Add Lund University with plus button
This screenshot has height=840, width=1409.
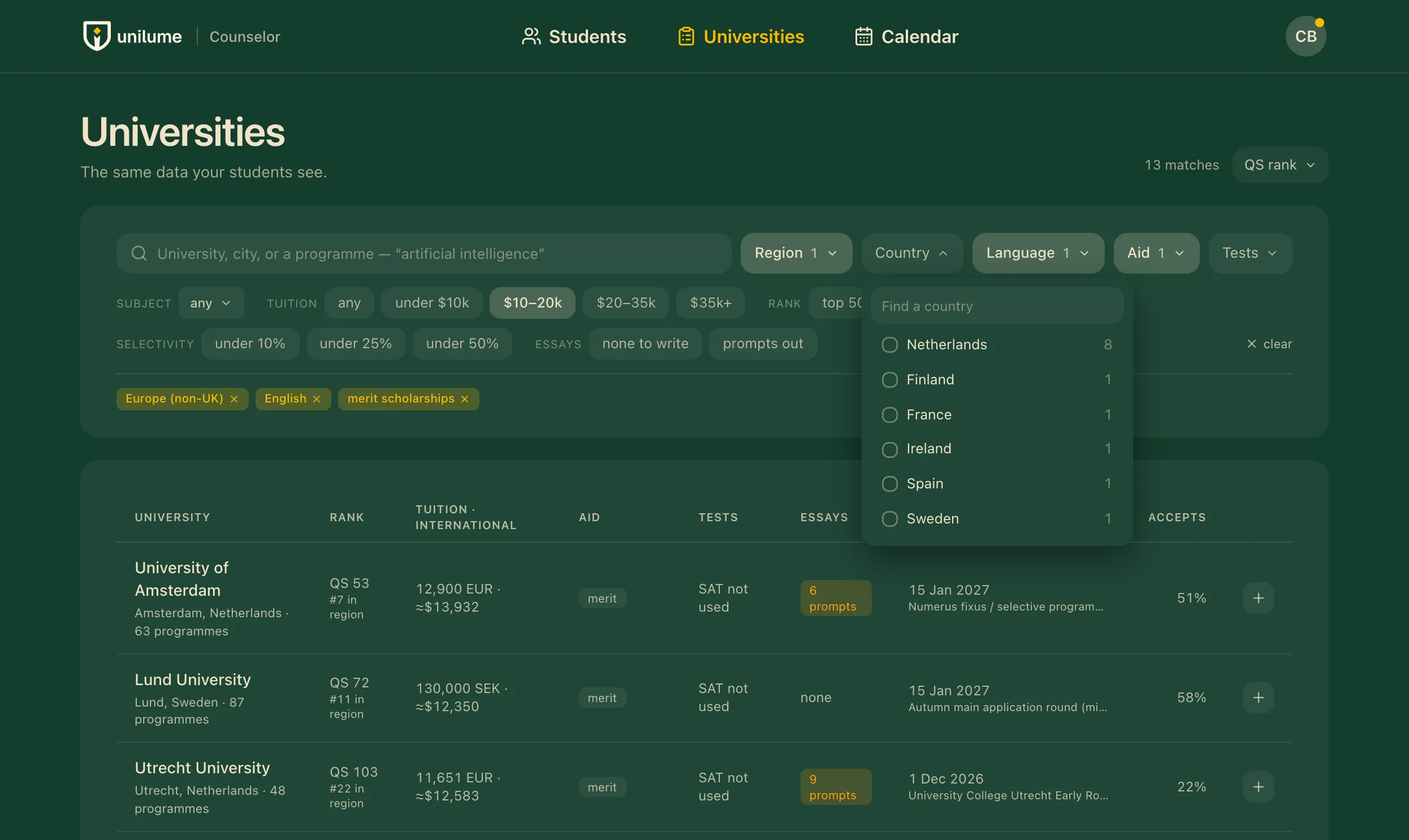pyautogui.click(x=1258, y=698)
